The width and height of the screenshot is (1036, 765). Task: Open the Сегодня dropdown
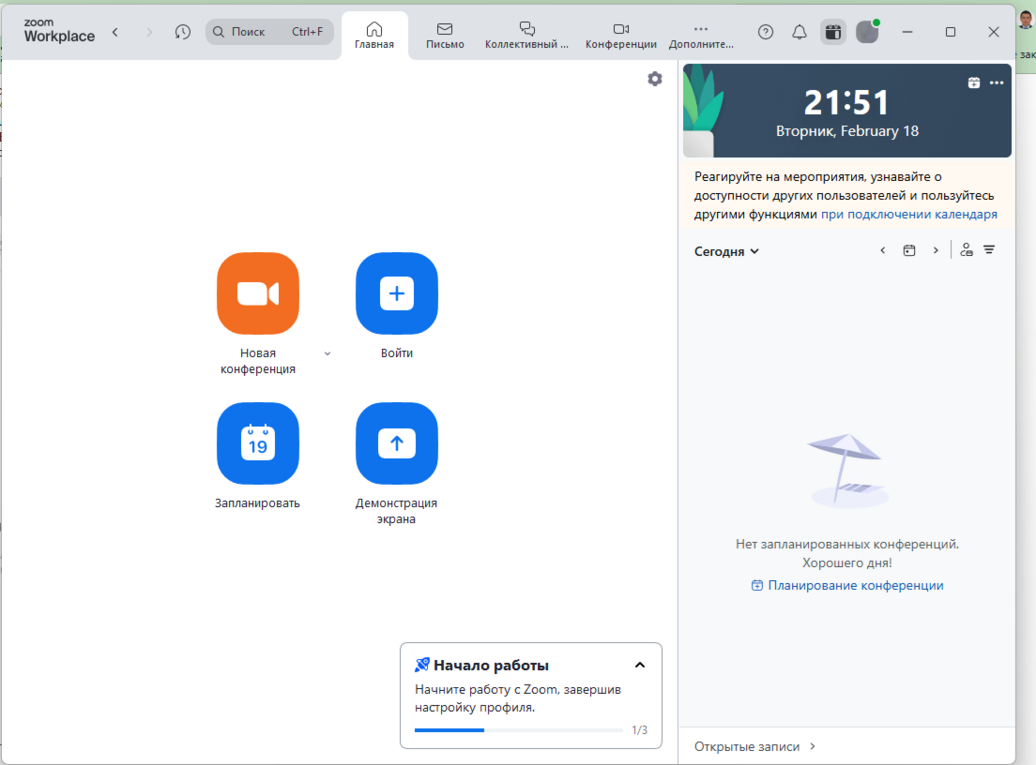point(726,252)
